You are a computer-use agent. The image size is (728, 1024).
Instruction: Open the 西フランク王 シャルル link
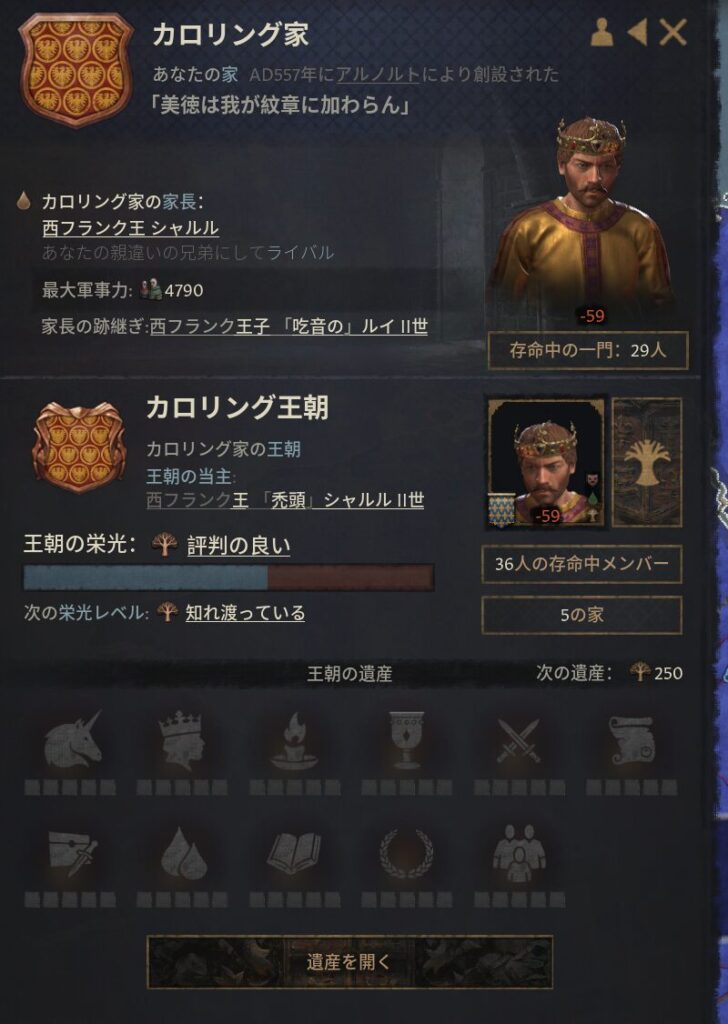coord(131,228)
